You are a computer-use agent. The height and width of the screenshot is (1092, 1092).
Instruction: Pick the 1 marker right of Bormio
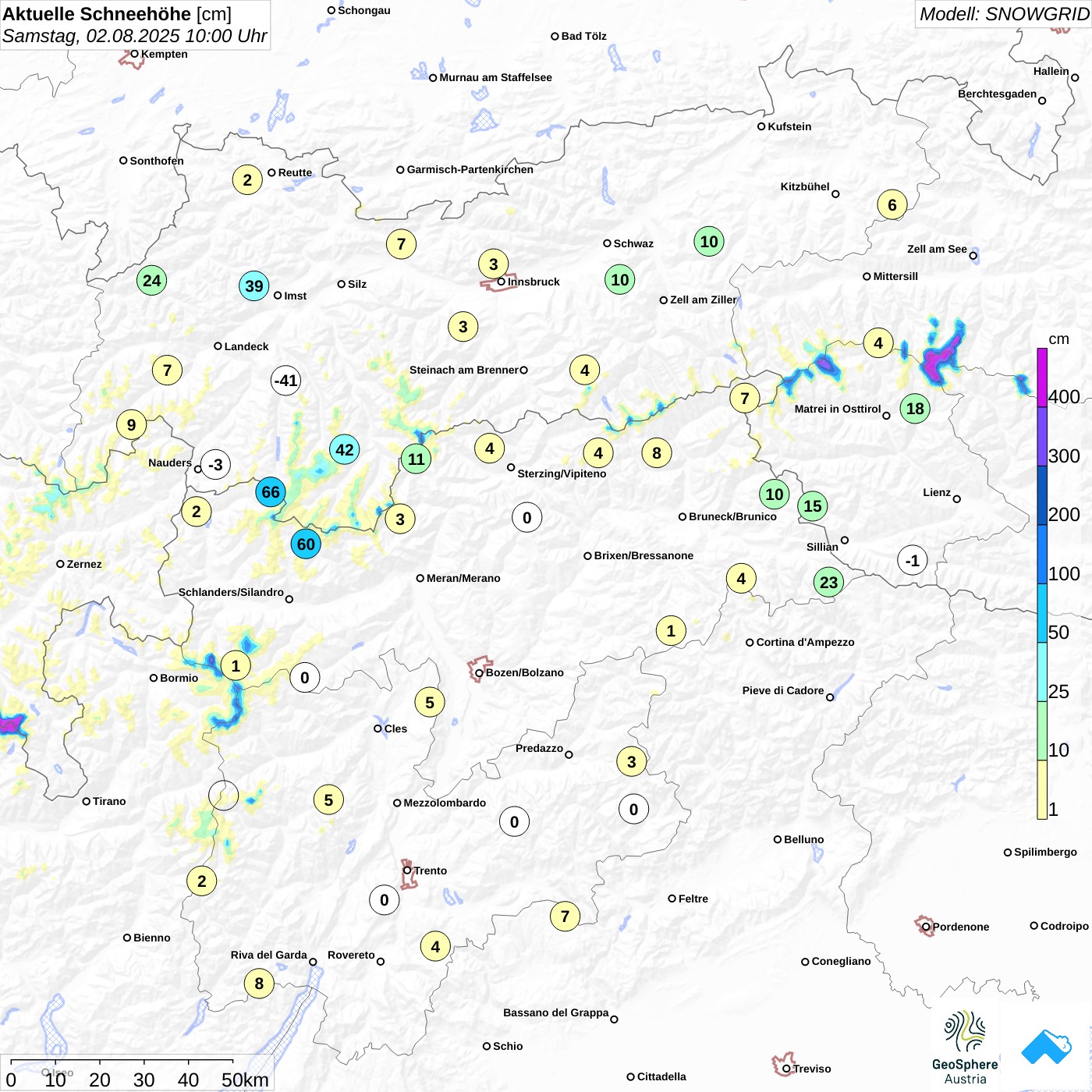pos(236,666)
